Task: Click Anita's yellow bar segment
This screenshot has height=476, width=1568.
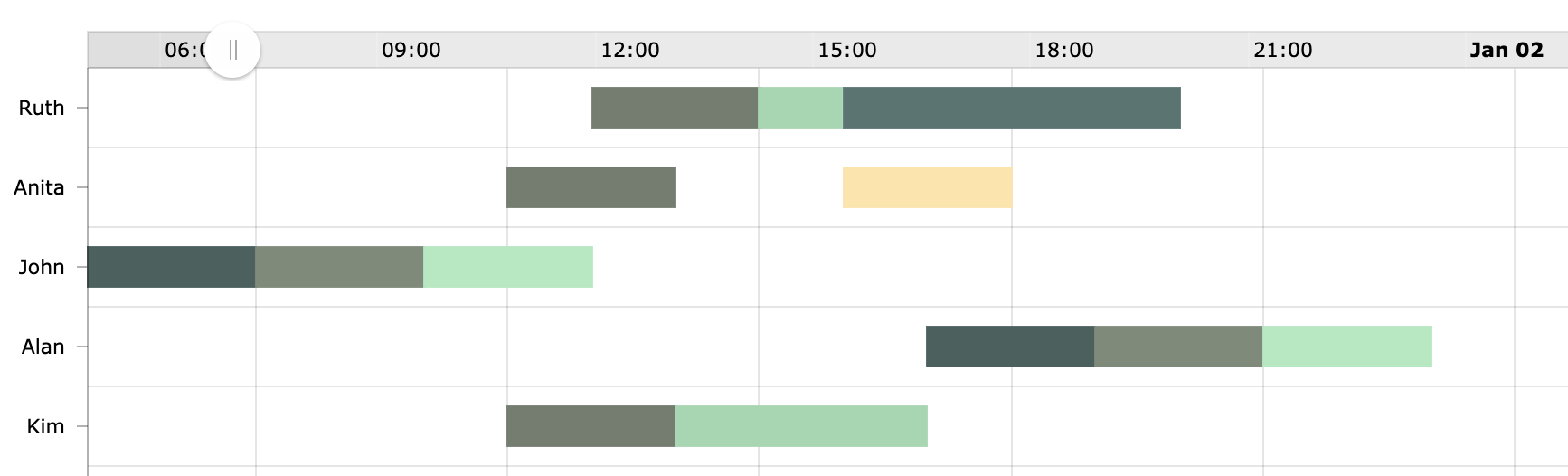Action: (928, 187)
